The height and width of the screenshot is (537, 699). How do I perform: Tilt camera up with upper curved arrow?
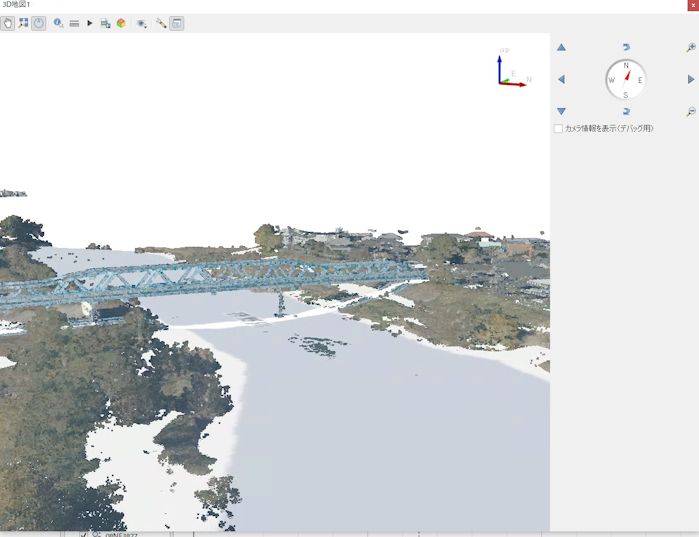[x=626, y=47]
